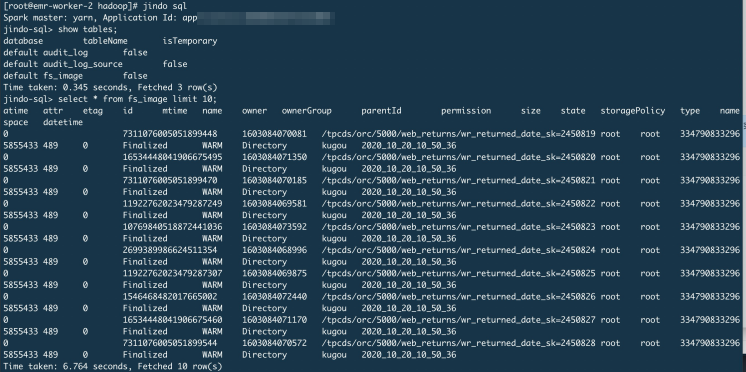Click id value 11922762023479287307

tap(172, 274)
